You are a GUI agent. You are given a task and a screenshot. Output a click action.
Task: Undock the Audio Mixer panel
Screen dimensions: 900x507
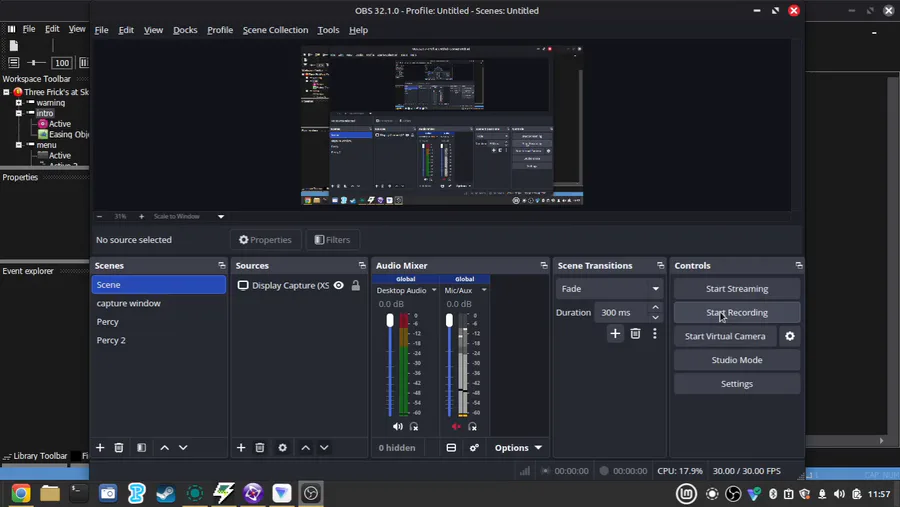pos(544,265)
